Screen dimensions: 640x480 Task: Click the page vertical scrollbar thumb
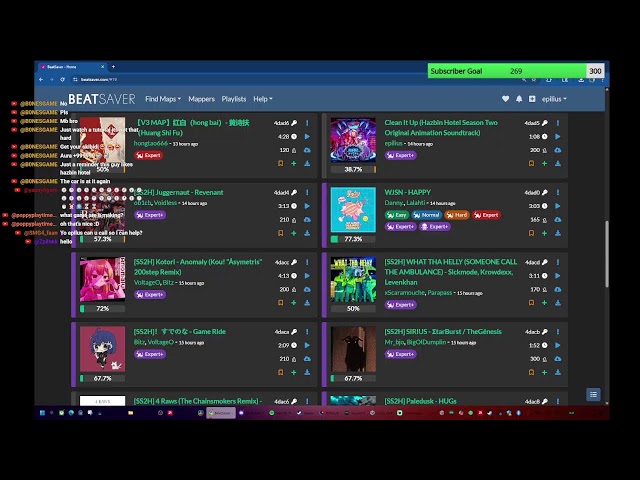[x=607, y=254]
